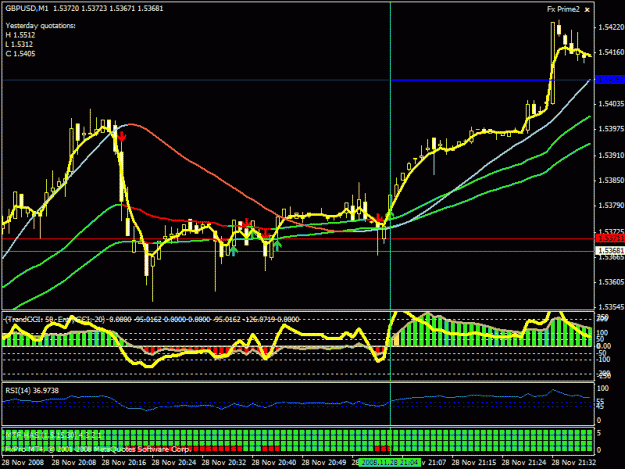625x469 pixels.
Task: Click the red 1.53711 price tag on the axis
Action: tap(610, 238)
